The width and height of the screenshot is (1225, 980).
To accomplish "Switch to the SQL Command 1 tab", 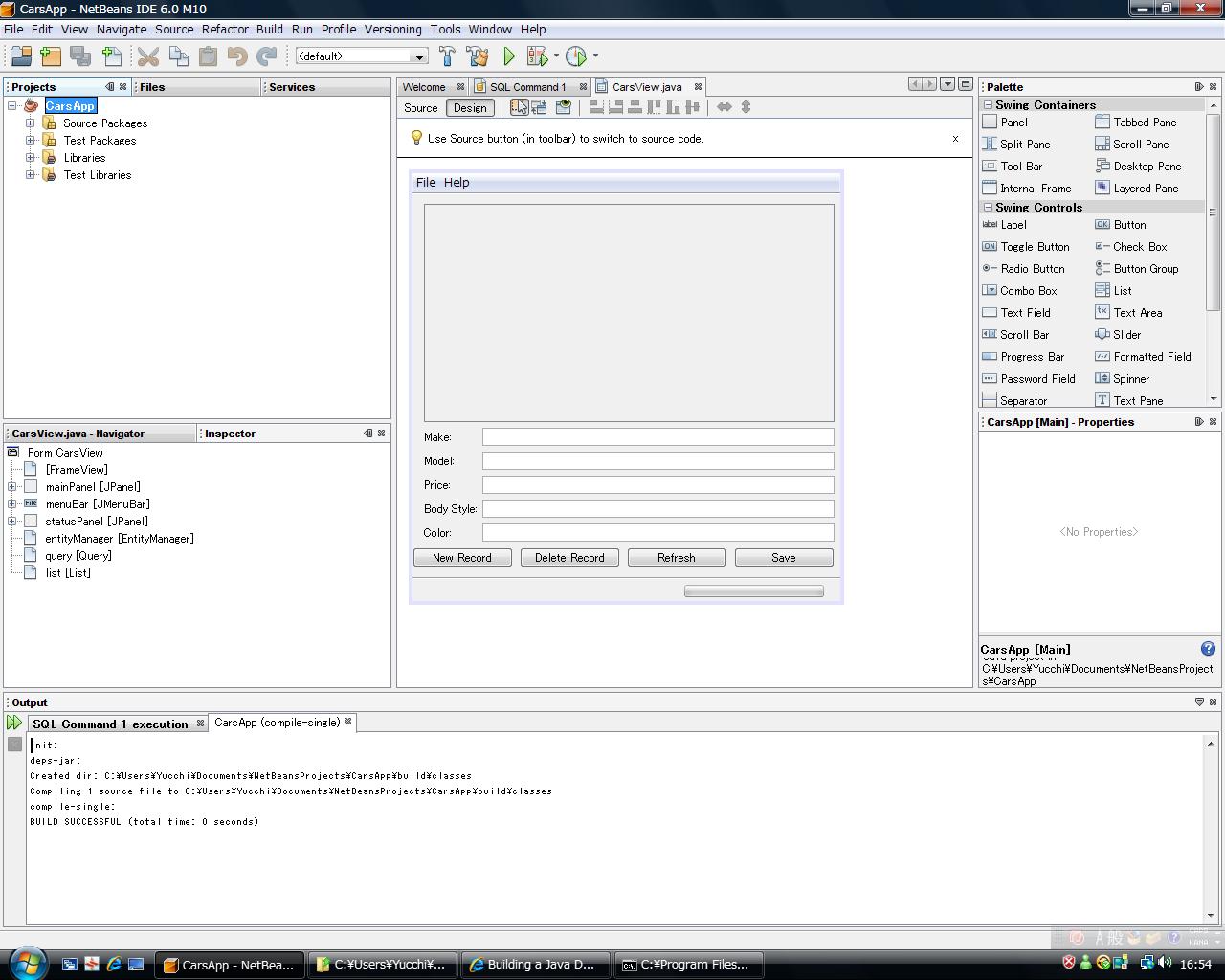I will 527,87.
